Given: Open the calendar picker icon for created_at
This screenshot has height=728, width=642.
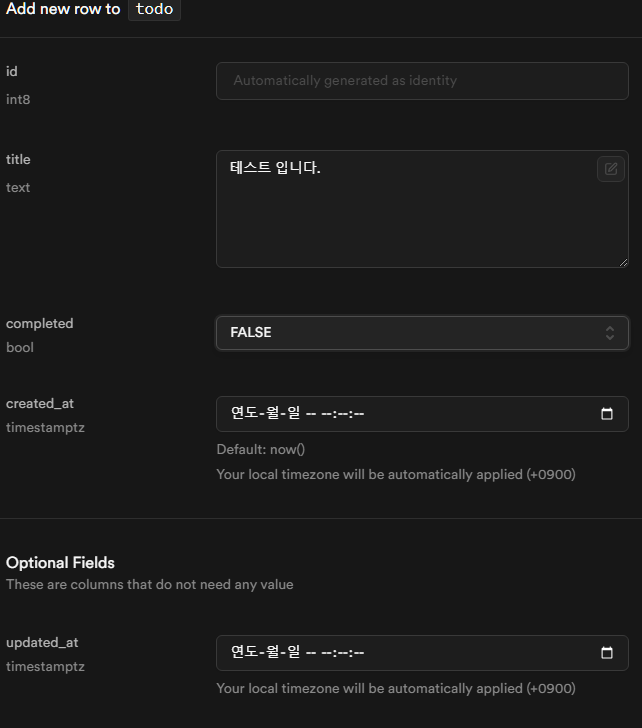Looking at the screenshot, I should (607, 414).
